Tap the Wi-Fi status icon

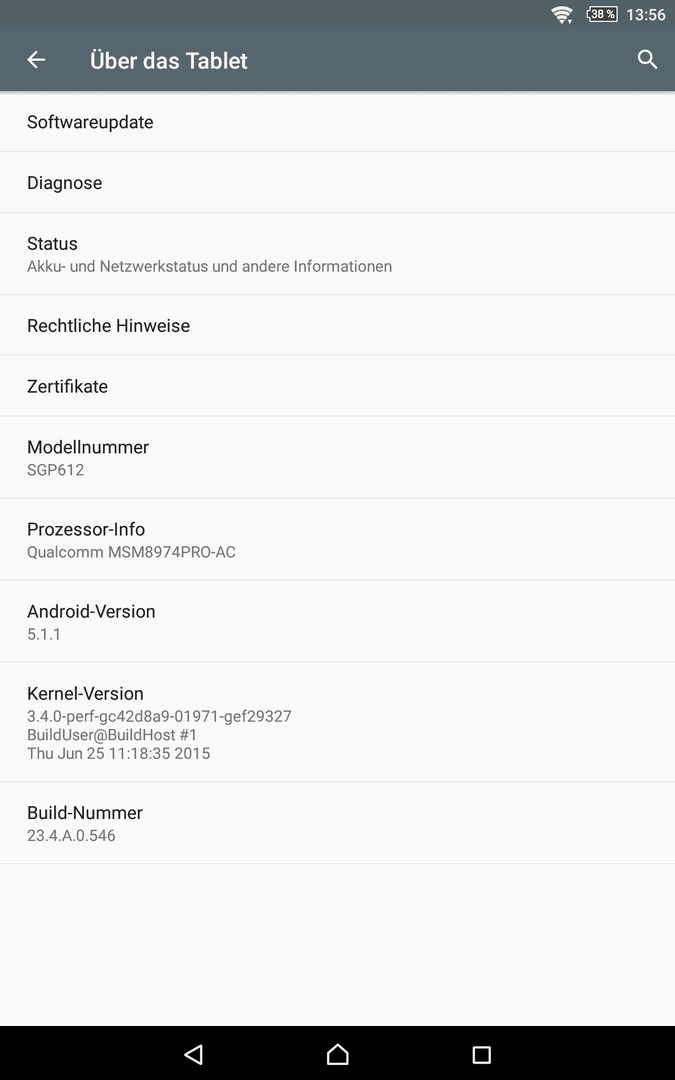click(x=562, y=14)
